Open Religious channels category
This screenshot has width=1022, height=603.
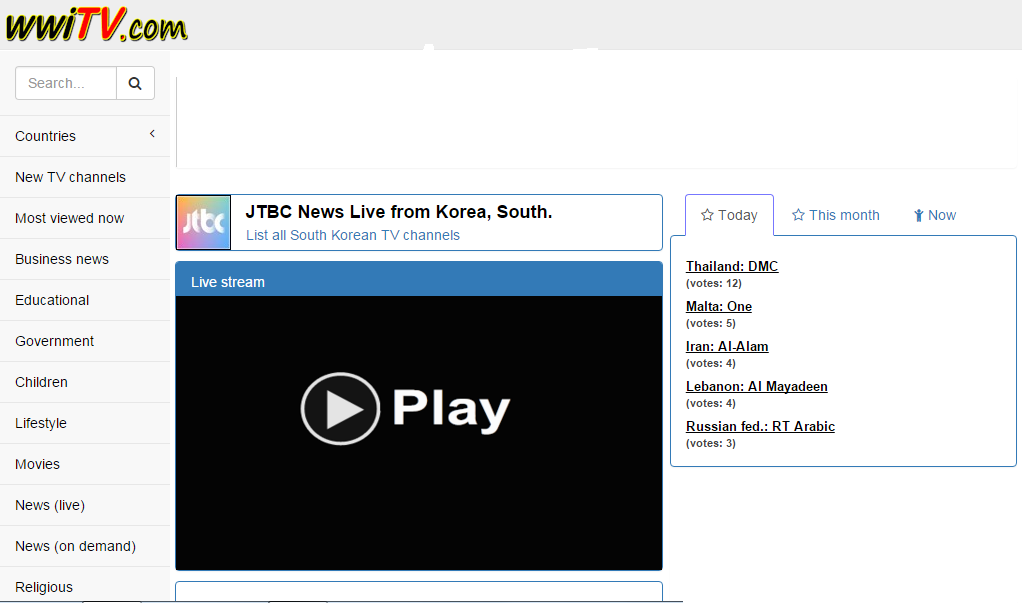click(85, 585)
